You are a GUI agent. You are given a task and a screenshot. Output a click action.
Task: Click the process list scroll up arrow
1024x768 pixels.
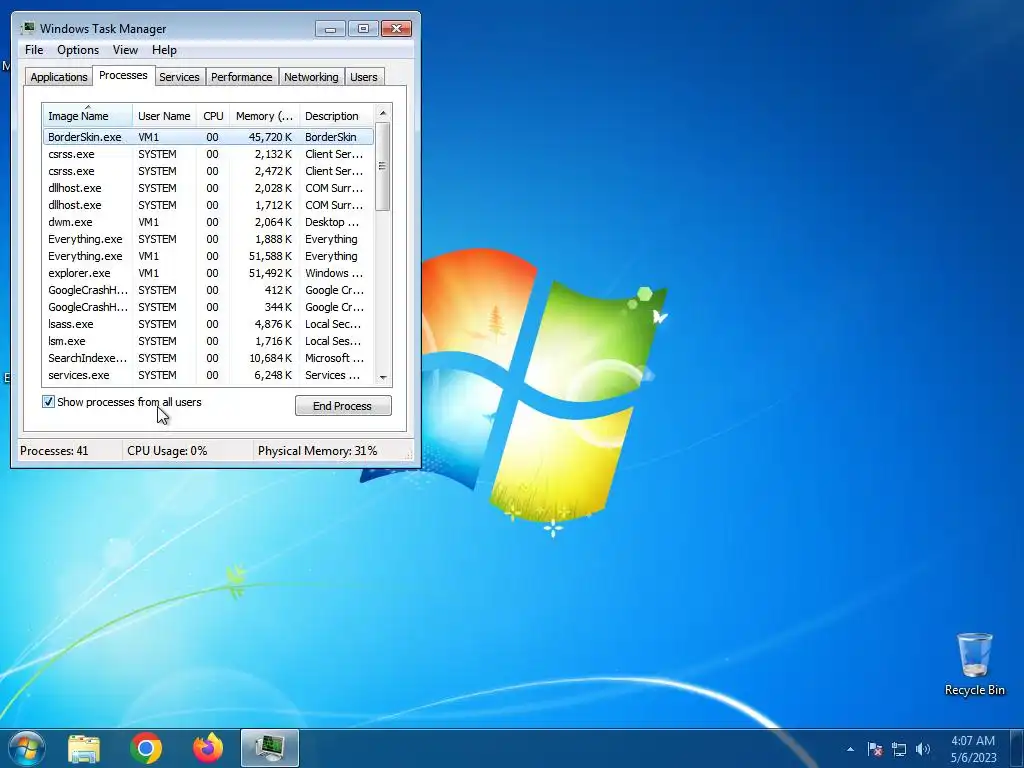click(x=383, y=113)
